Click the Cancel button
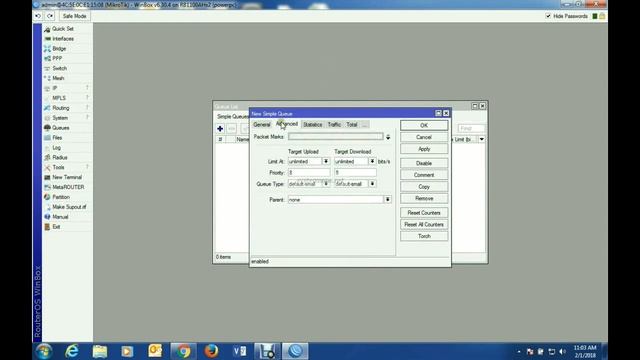640x360 pixels. [x=424, y=137]
